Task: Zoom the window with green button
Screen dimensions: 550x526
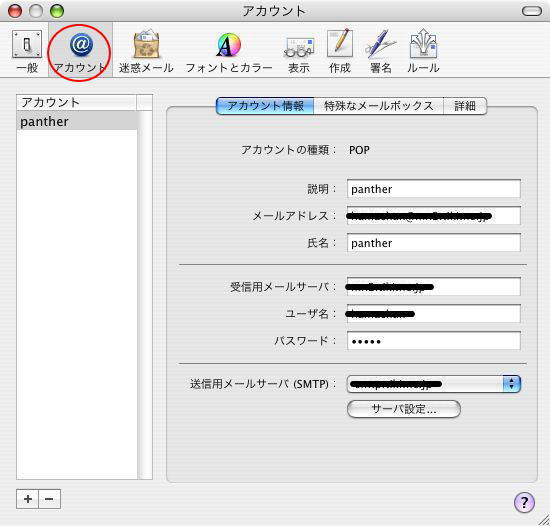Action: click(x=57, y=11)
